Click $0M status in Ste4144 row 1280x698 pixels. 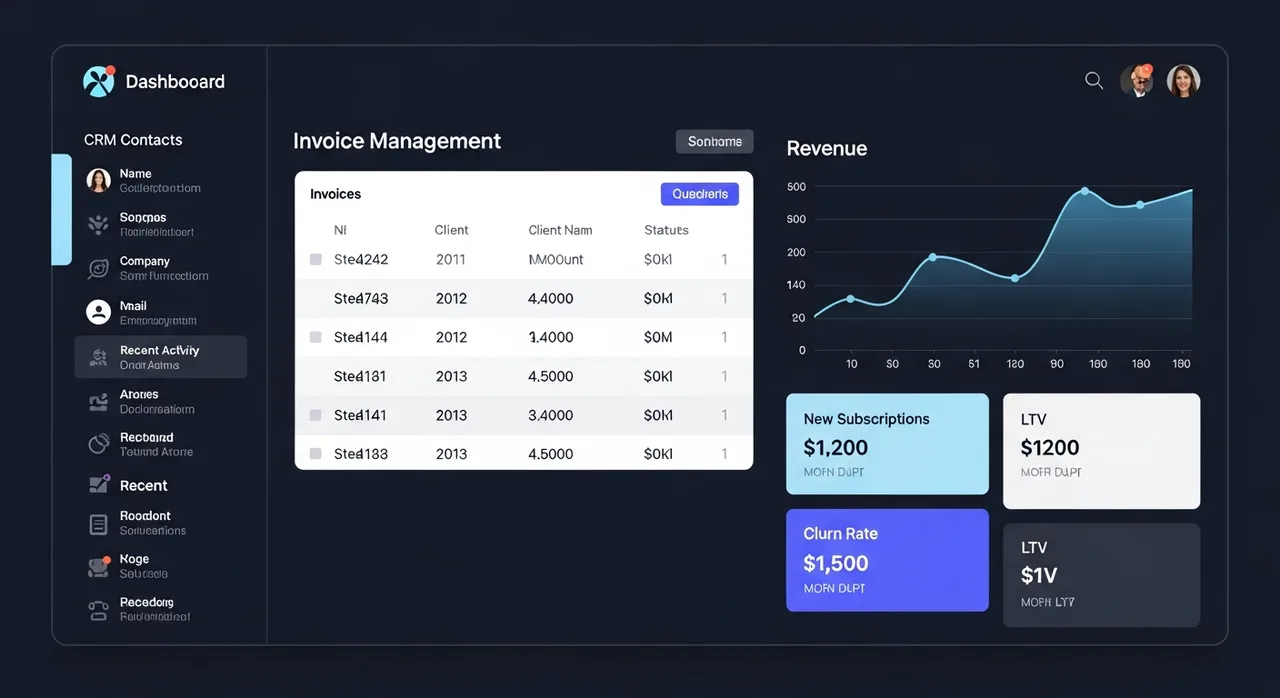click(x=658, y=337)
